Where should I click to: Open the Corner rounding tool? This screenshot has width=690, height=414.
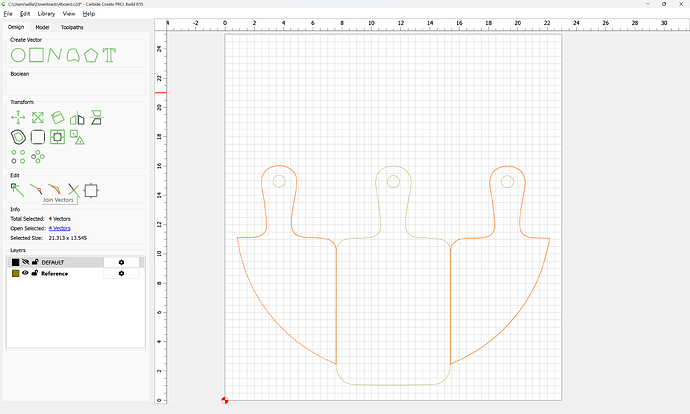pyautogui.click(x=38, y=137)
